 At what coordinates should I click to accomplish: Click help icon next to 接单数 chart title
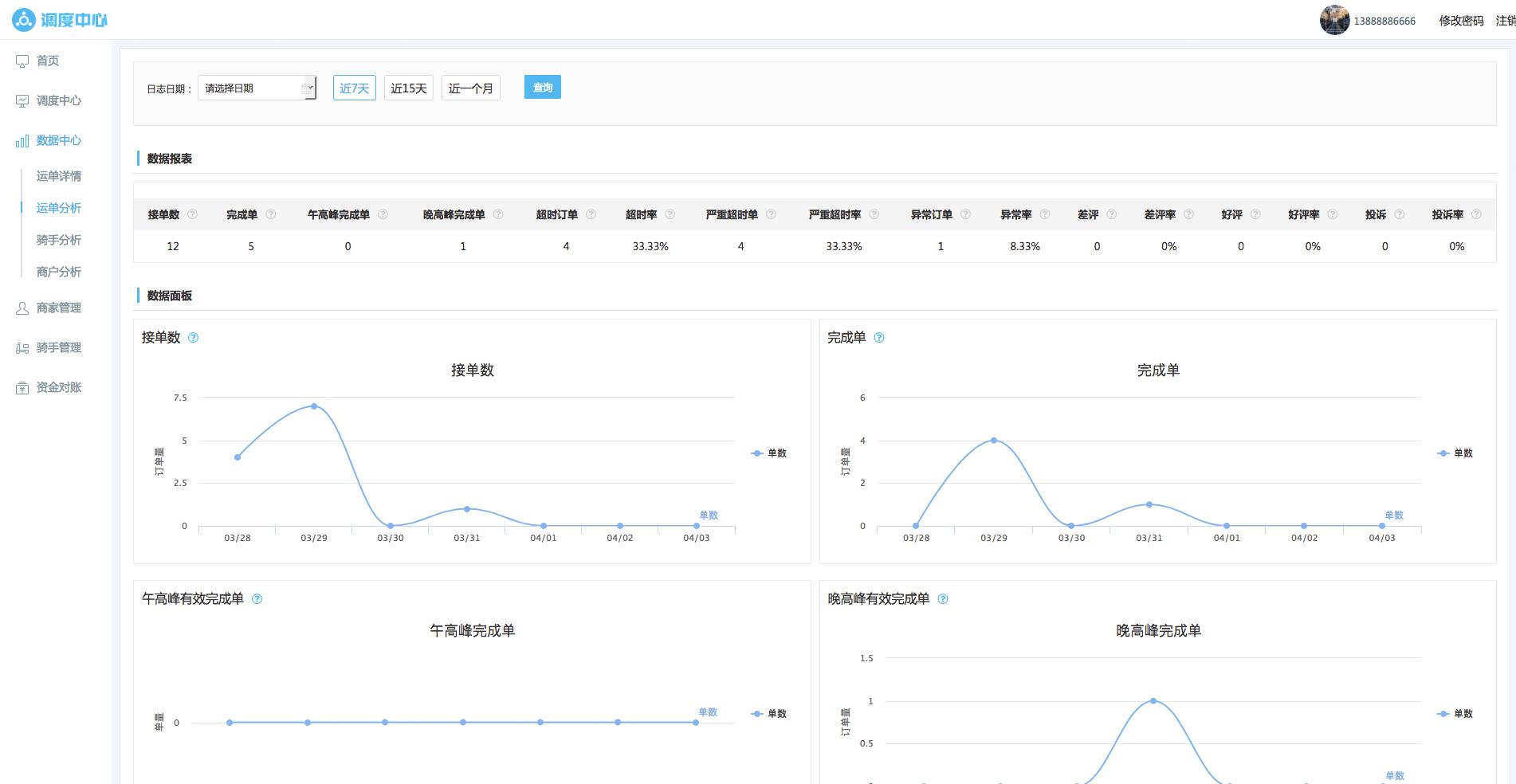(x=193, y=338)
